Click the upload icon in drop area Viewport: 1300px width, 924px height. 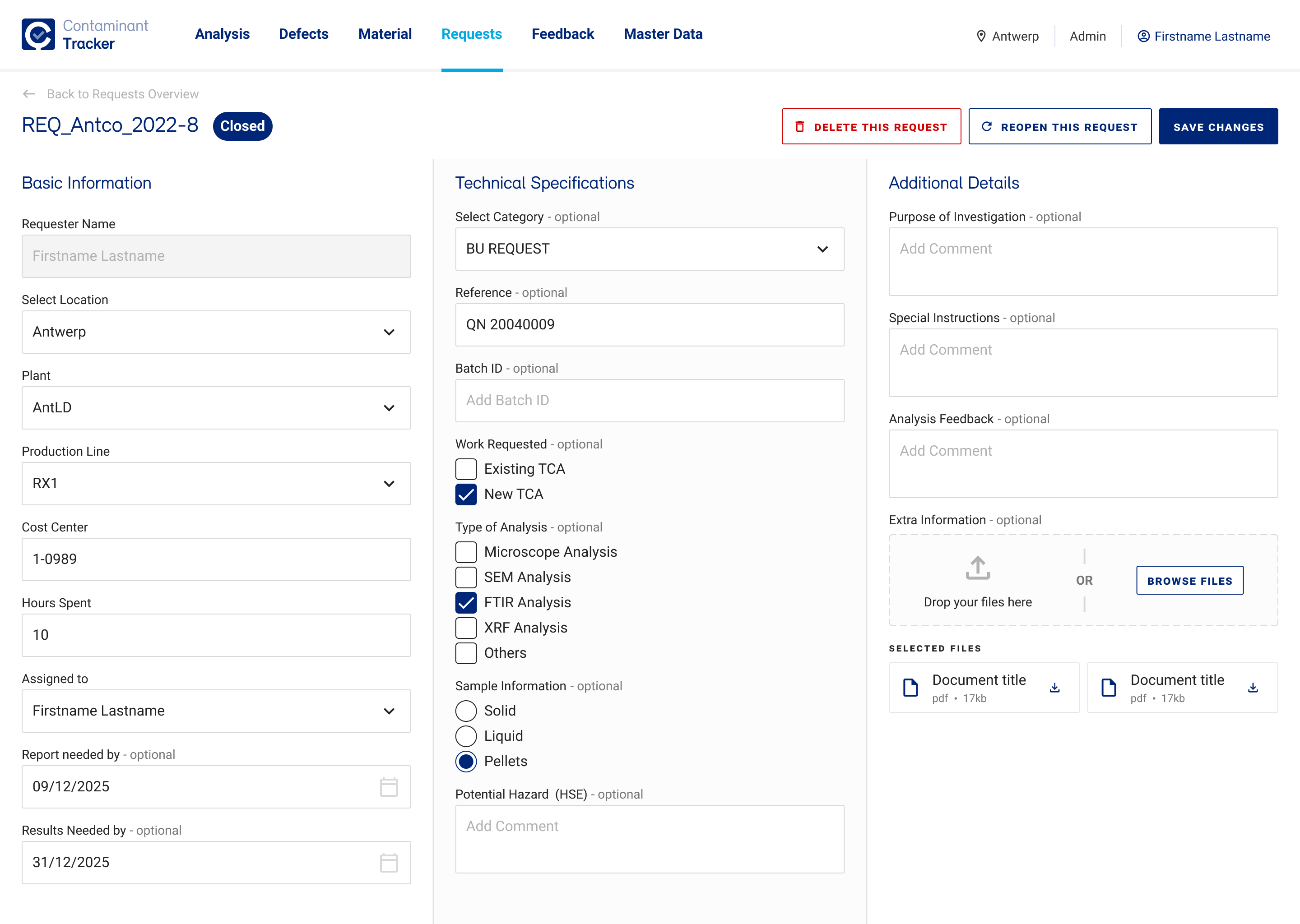tap(977, 568)
